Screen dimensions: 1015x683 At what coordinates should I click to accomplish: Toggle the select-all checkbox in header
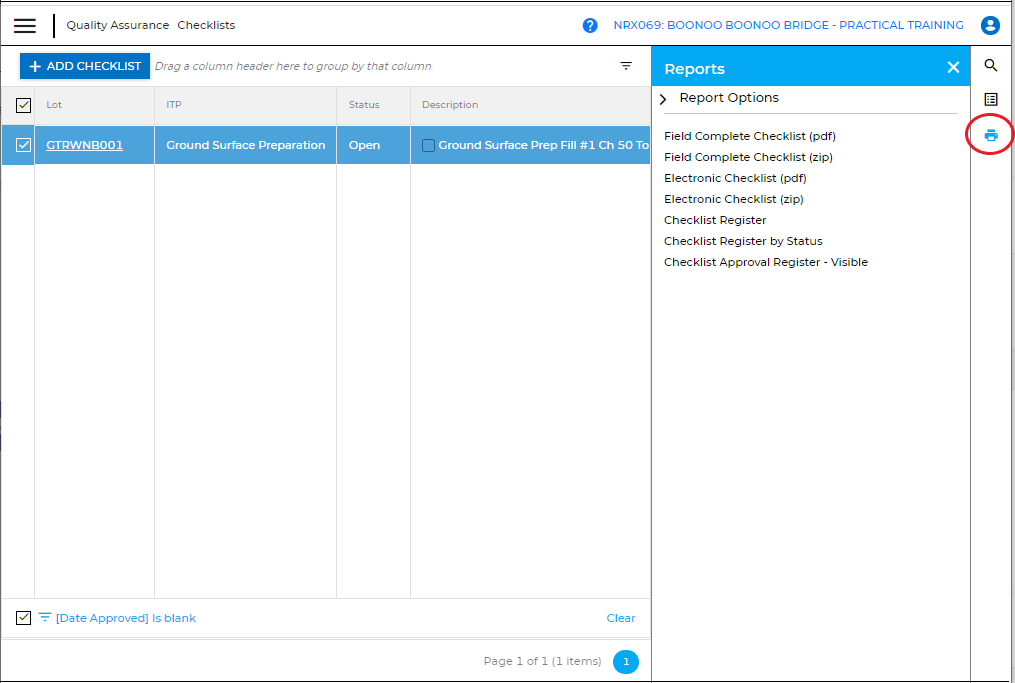click(x=24, y=105)
